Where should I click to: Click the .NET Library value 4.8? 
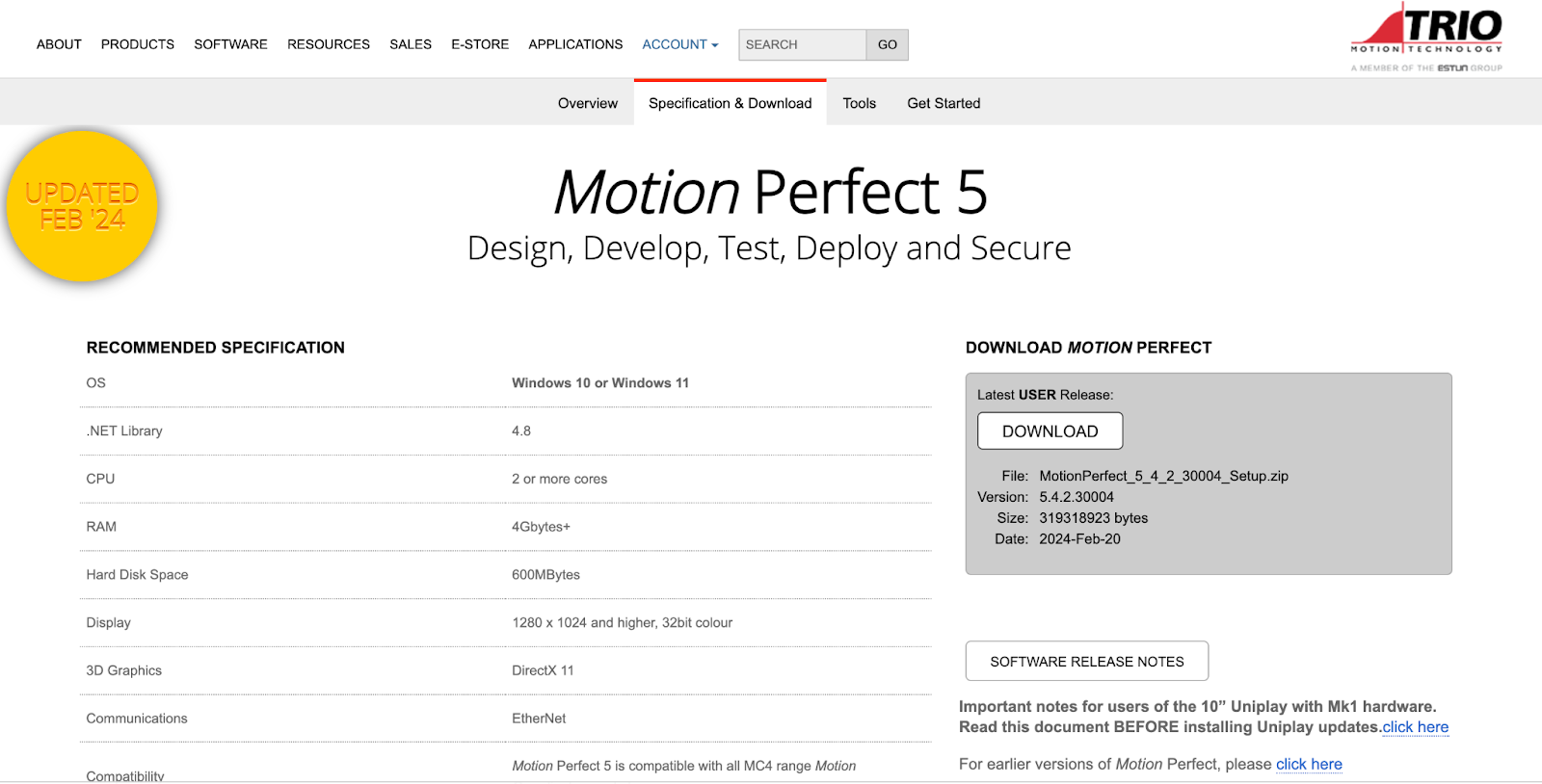pos(521,431)
